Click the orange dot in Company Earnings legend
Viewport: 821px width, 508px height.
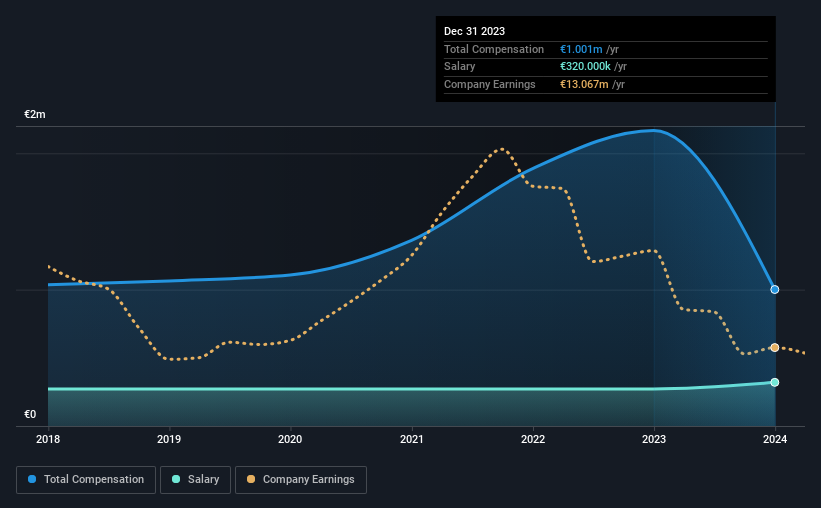251,479
